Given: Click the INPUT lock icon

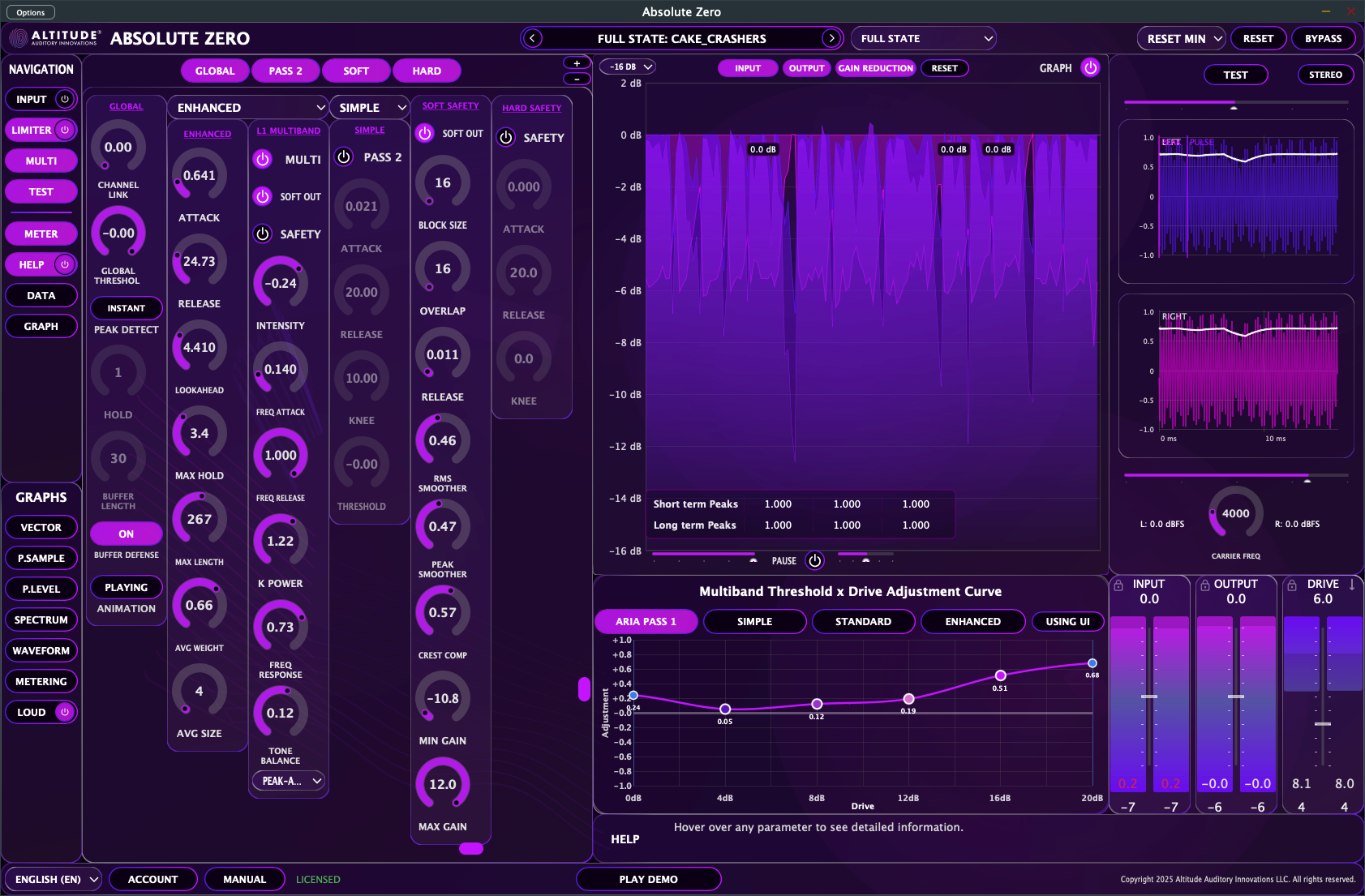Looking at the screenshot, I should point(1118,585).
